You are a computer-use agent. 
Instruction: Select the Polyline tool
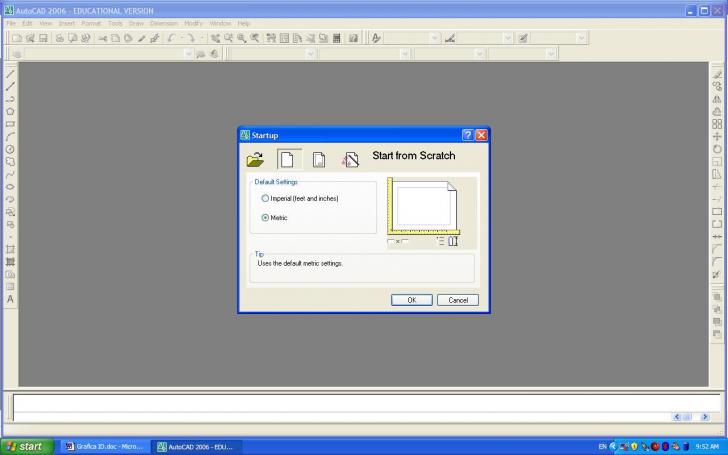coord(10,99)
